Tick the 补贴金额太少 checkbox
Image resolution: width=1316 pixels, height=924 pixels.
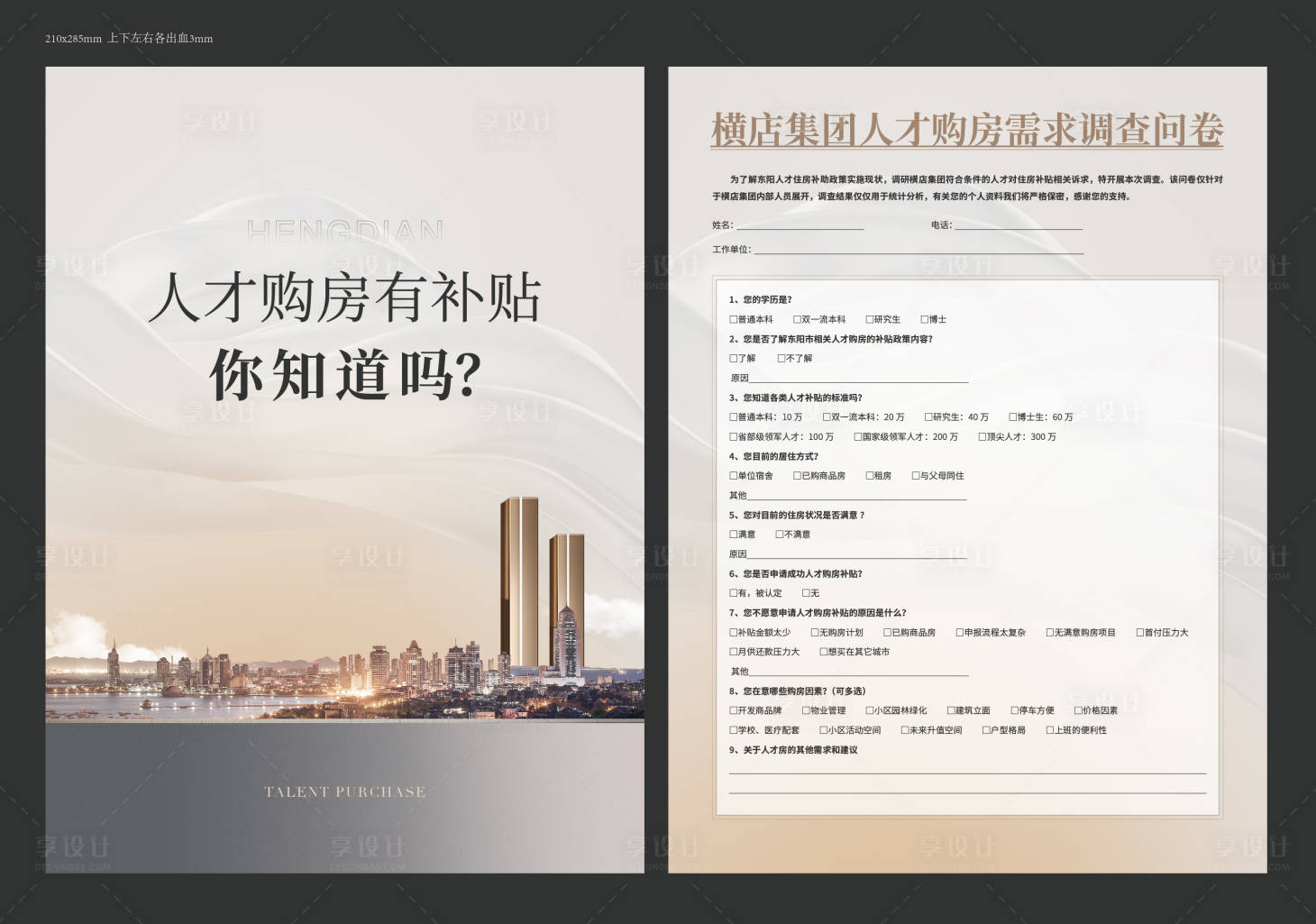click(x=734, y=632)
